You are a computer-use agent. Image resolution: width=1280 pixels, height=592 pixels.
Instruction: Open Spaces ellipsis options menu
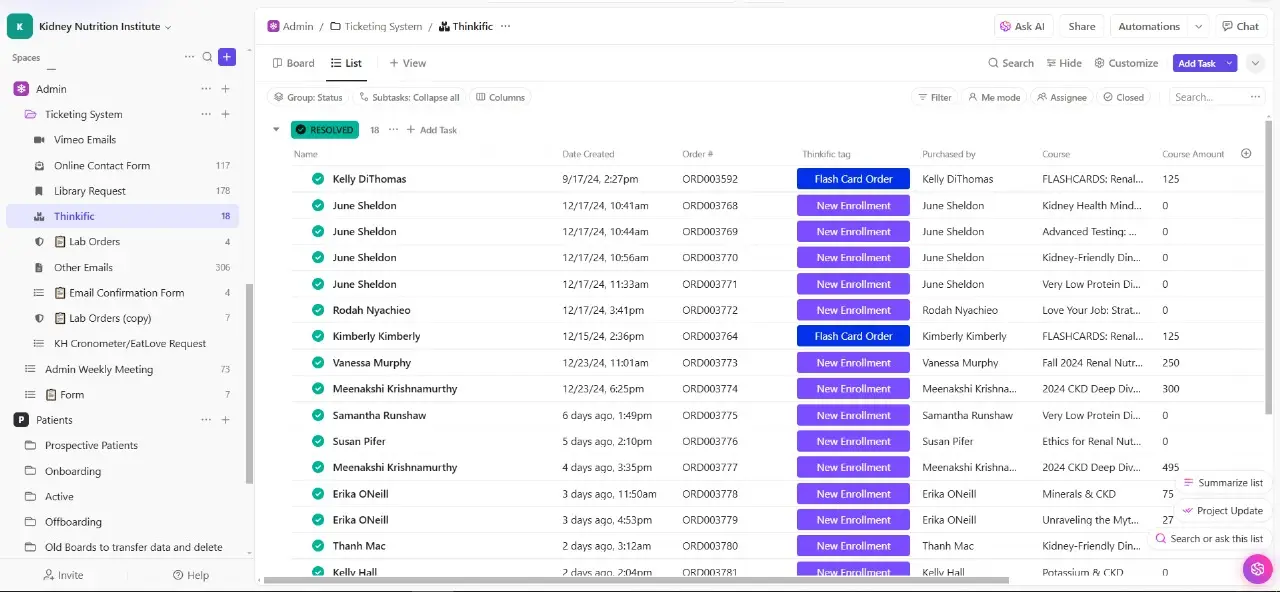click(x=189, y=57)
